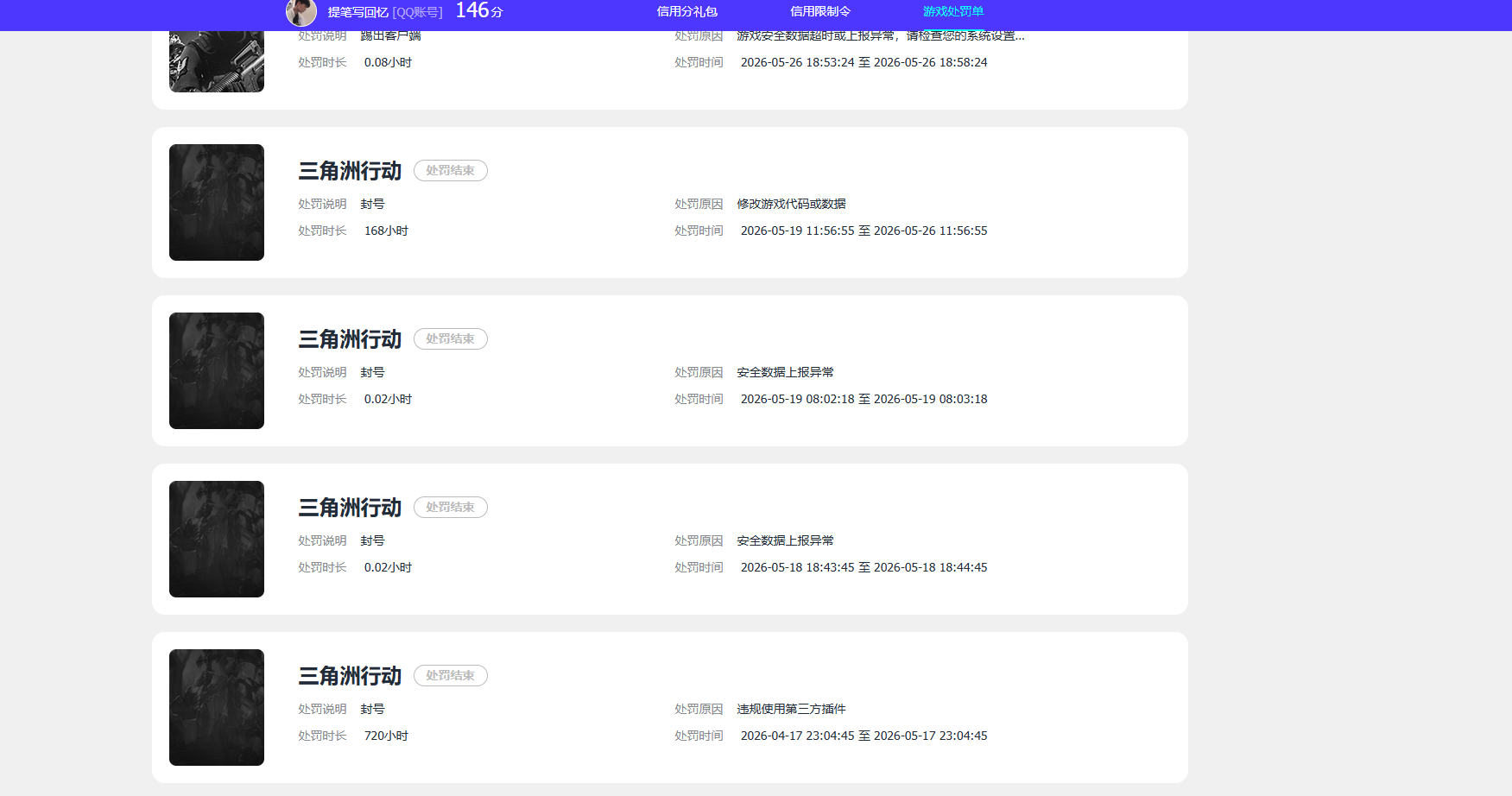The height and width of the screenshot is (796, 1512).
Task: Click 处罚结束 badge on 168小时 record
Action: 451,171
